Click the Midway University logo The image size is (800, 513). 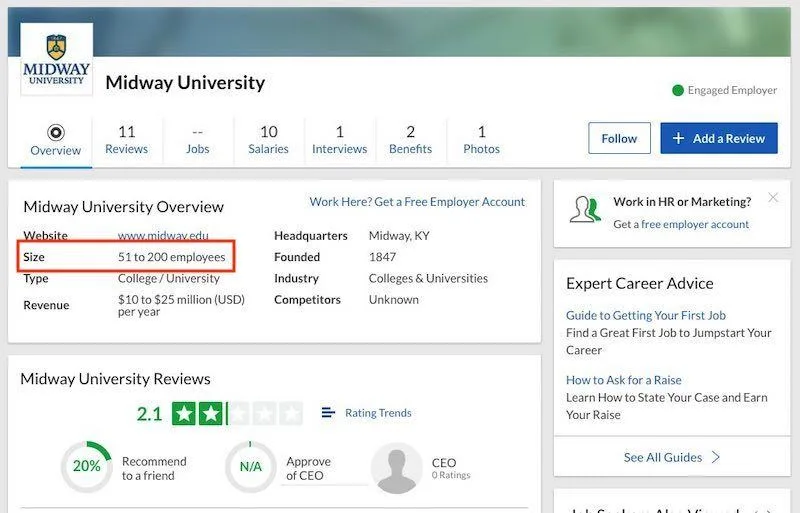pos(56,59)
